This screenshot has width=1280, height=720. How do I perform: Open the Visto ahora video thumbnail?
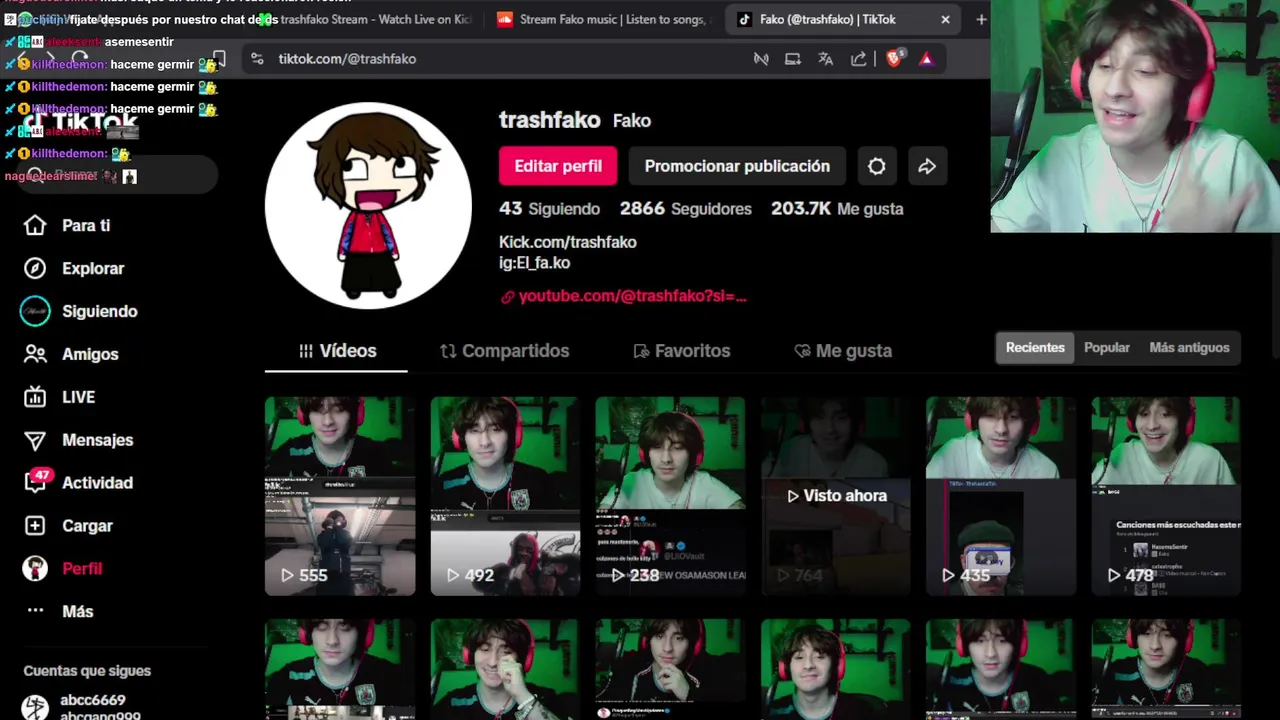pyautogui.click(x=836, y=496)
